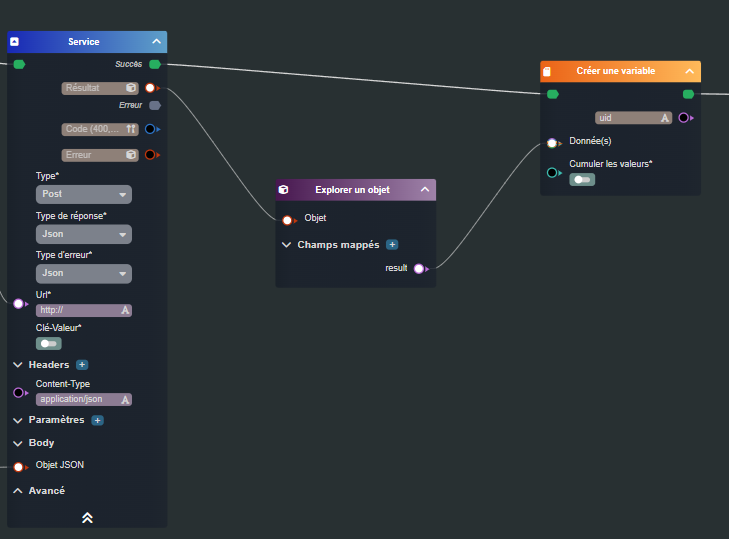
Task: Open the Type de réponse dropdown
Action: pos(84,234)
